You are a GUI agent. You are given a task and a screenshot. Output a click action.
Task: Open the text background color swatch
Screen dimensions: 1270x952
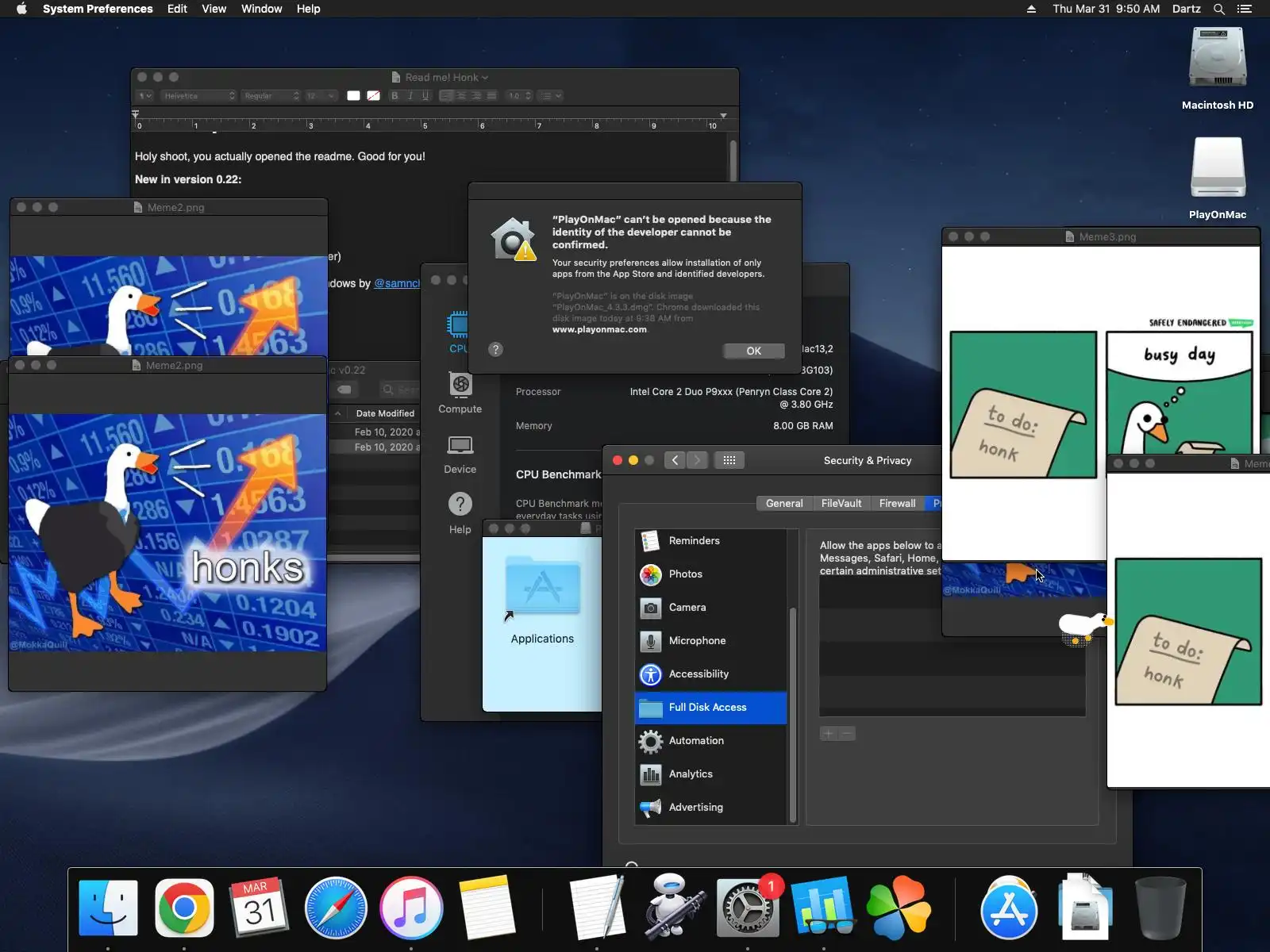[x=373, y=96]
